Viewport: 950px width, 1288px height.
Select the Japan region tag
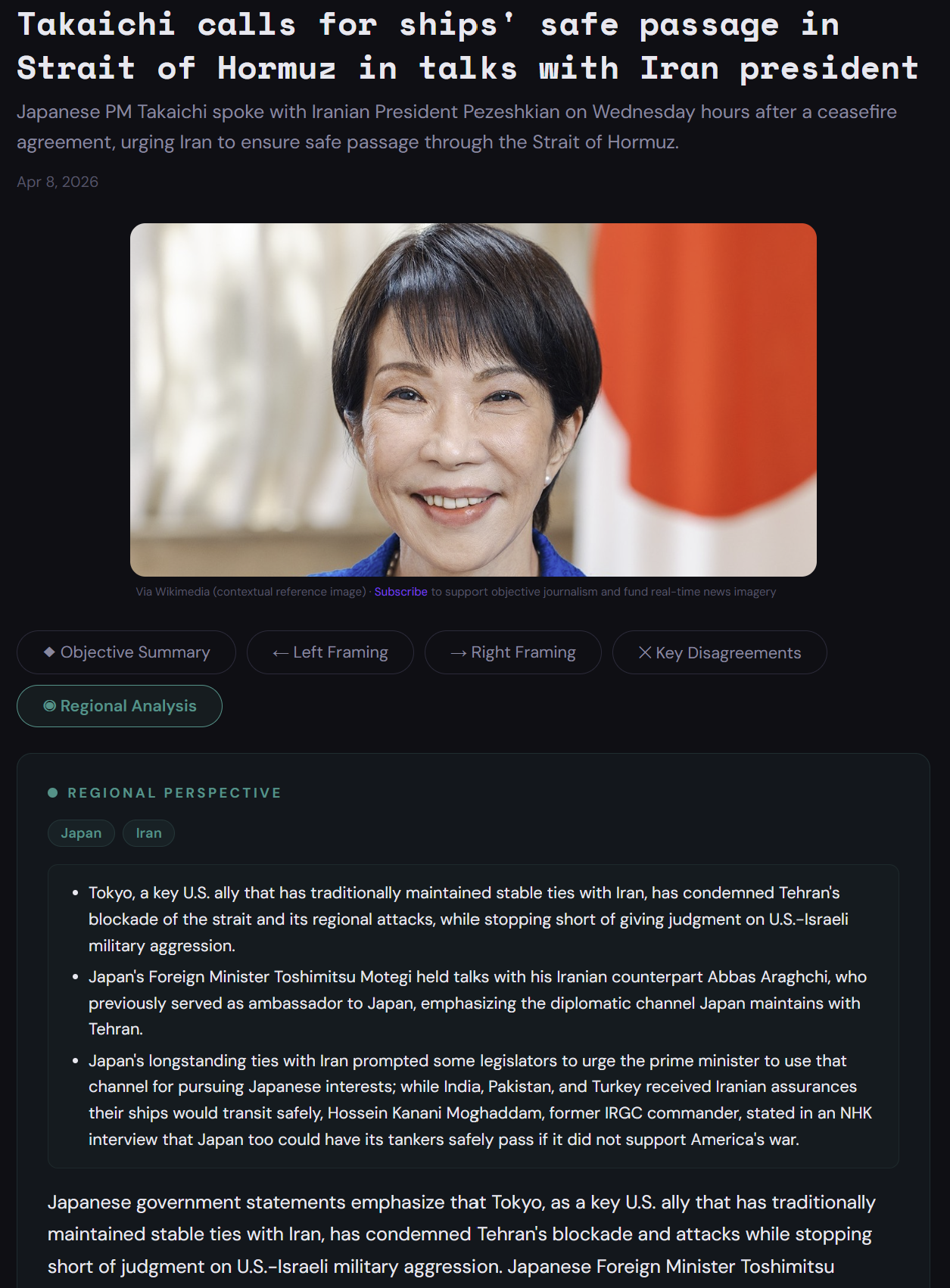pos(81,833)
